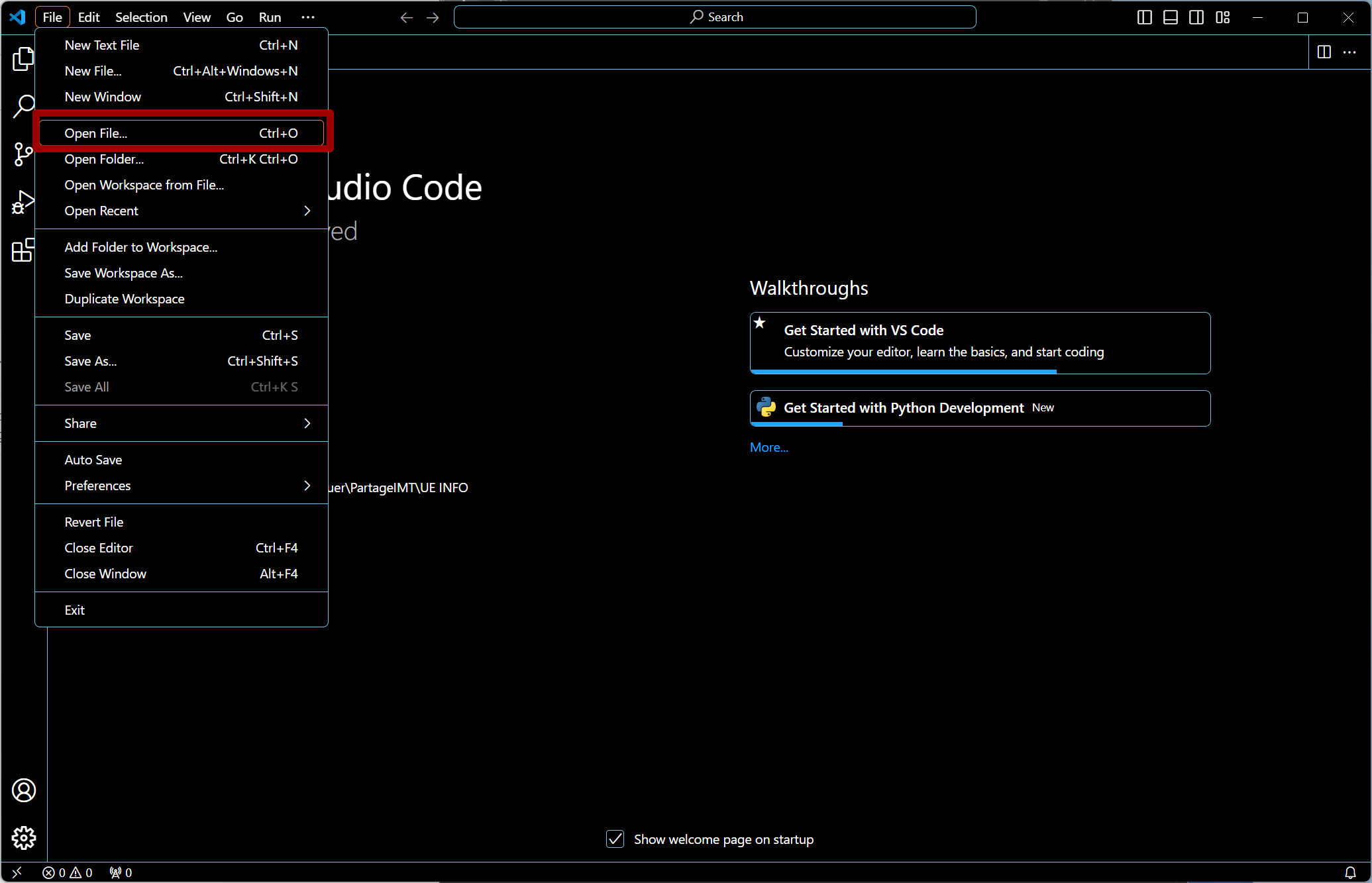
Task: Uncheck Show welcome page on startup
Action: click(615, 839)
